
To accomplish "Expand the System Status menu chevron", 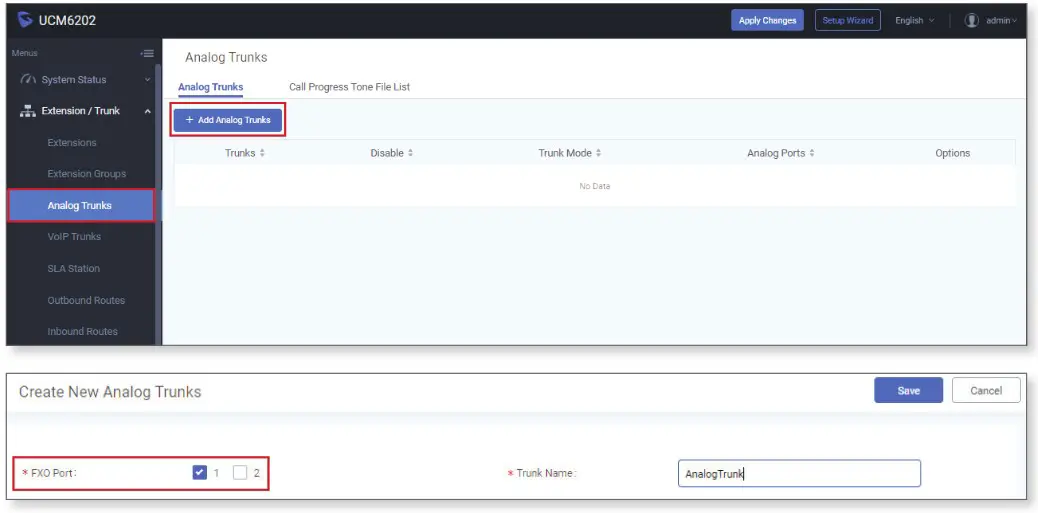I will point(147,80).
